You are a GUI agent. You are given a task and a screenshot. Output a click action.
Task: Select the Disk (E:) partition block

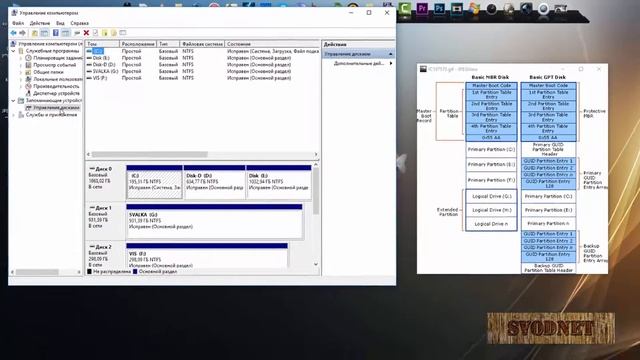pyautogui.click(x=279, y=182)
